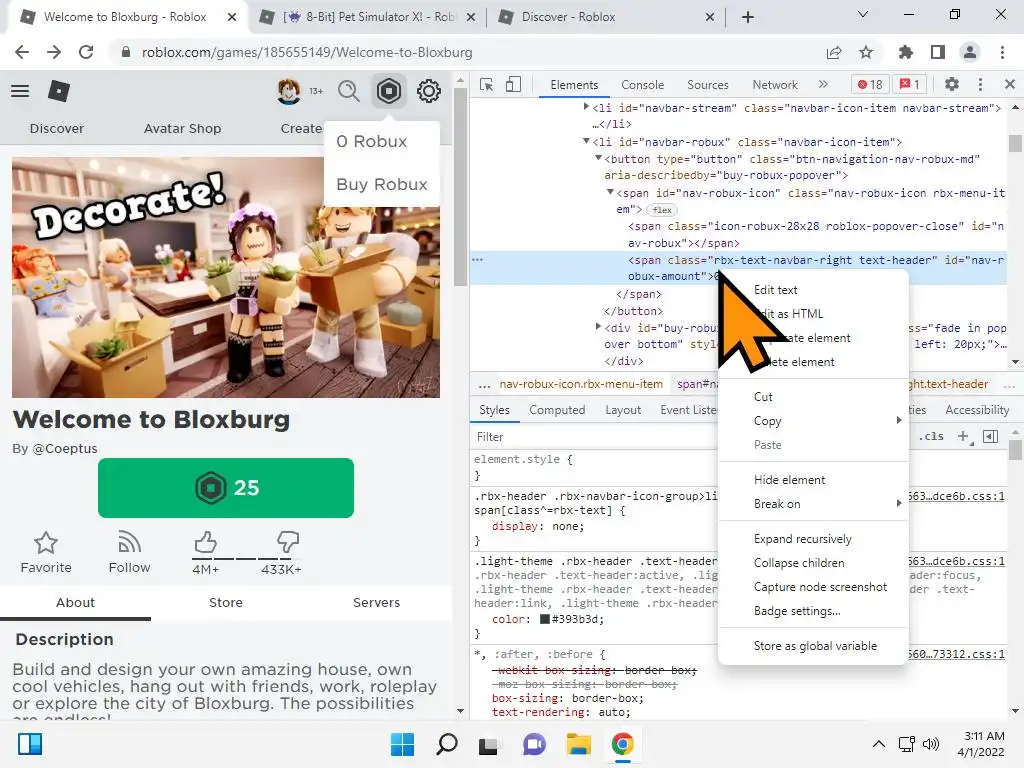Viewport: 1024px width, 768px height.
Task: Open the Copy submenu arrow
Action: 899,421
